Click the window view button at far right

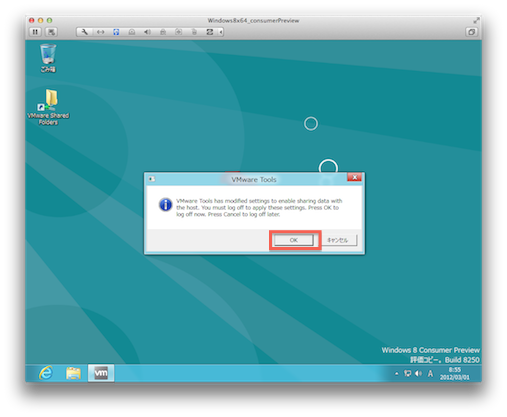pos(471,32)
